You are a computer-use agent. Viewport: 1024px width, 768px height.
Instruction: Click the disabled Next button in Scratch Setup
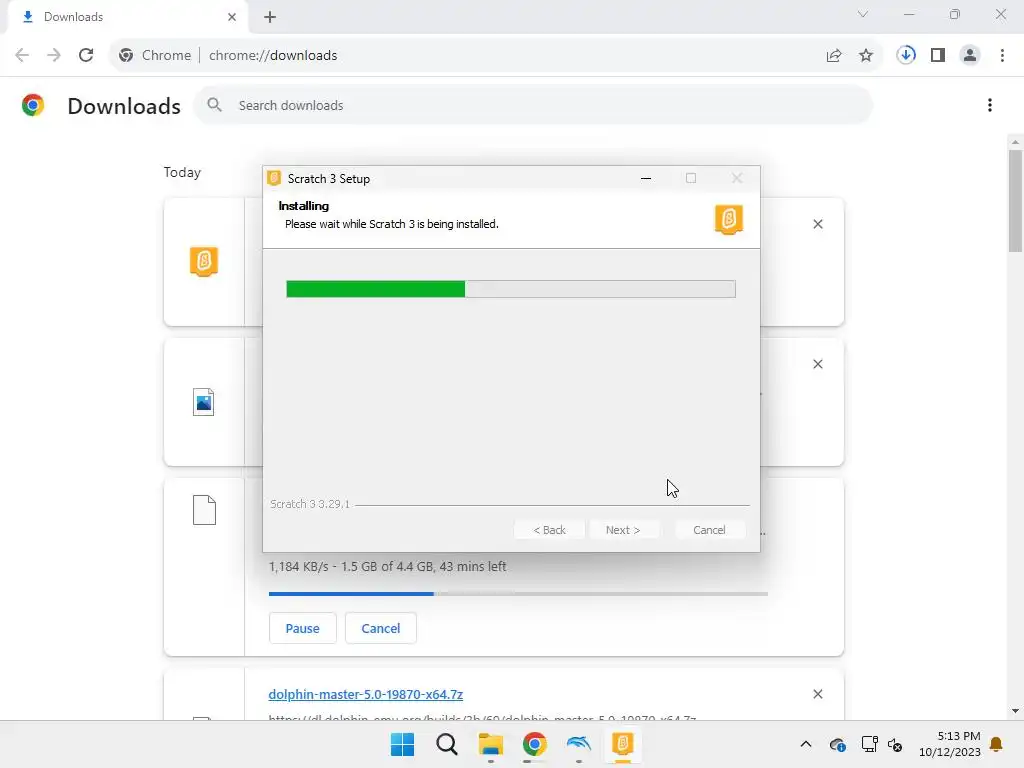point(623,530)
